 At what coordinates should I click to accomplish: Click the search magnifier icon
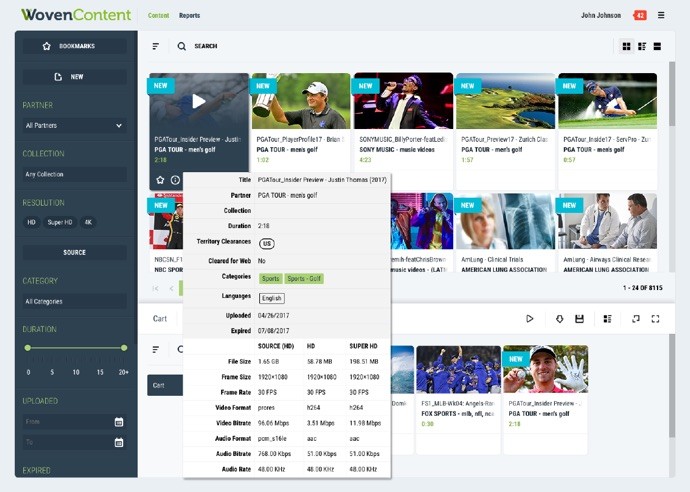tap(181, 46)
